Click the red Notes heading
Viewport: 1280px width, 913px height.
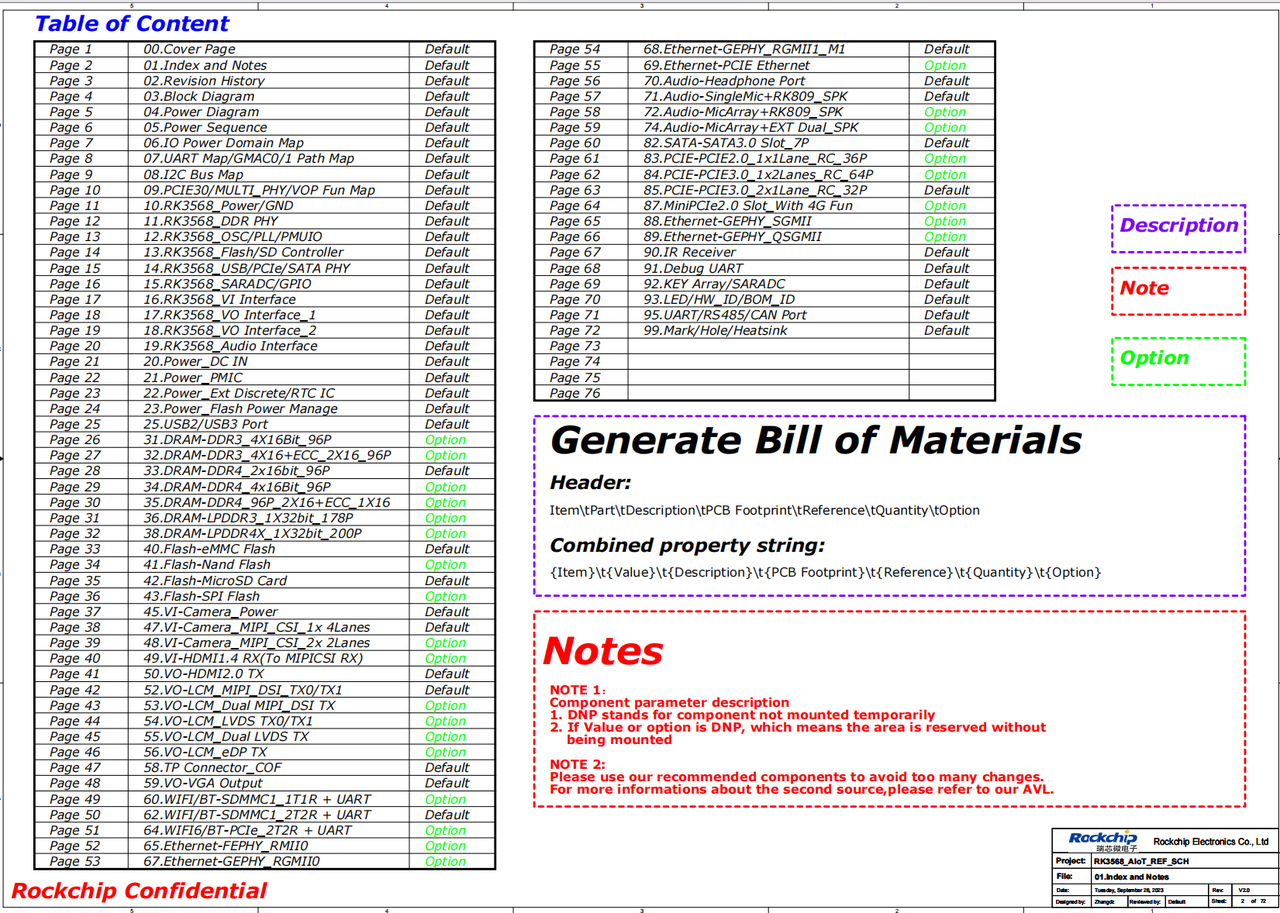(x=603, y=651)
